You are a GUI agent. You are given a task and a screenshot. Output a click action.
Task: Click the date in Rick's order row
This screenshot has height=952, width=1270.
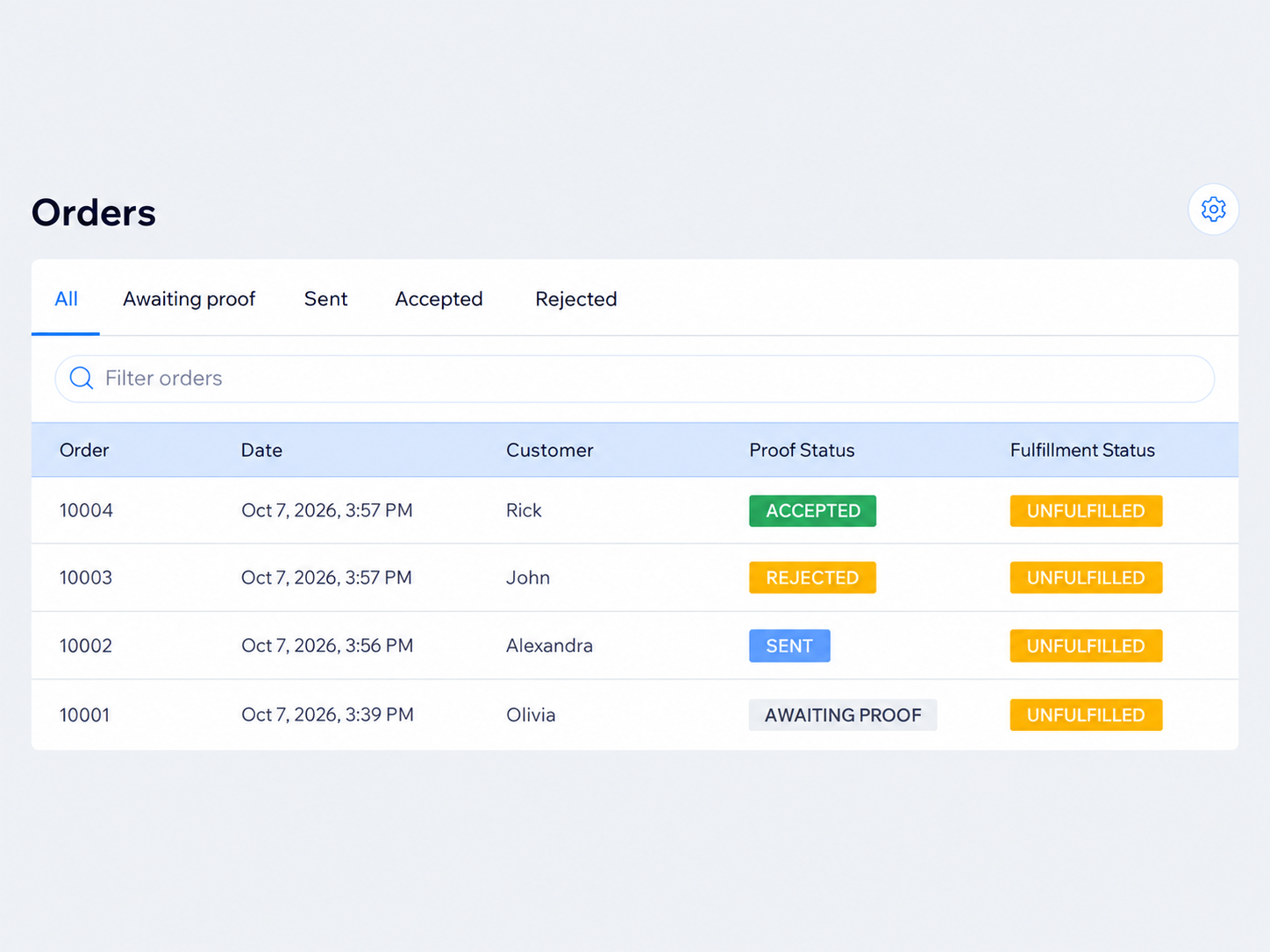point(327,510)
